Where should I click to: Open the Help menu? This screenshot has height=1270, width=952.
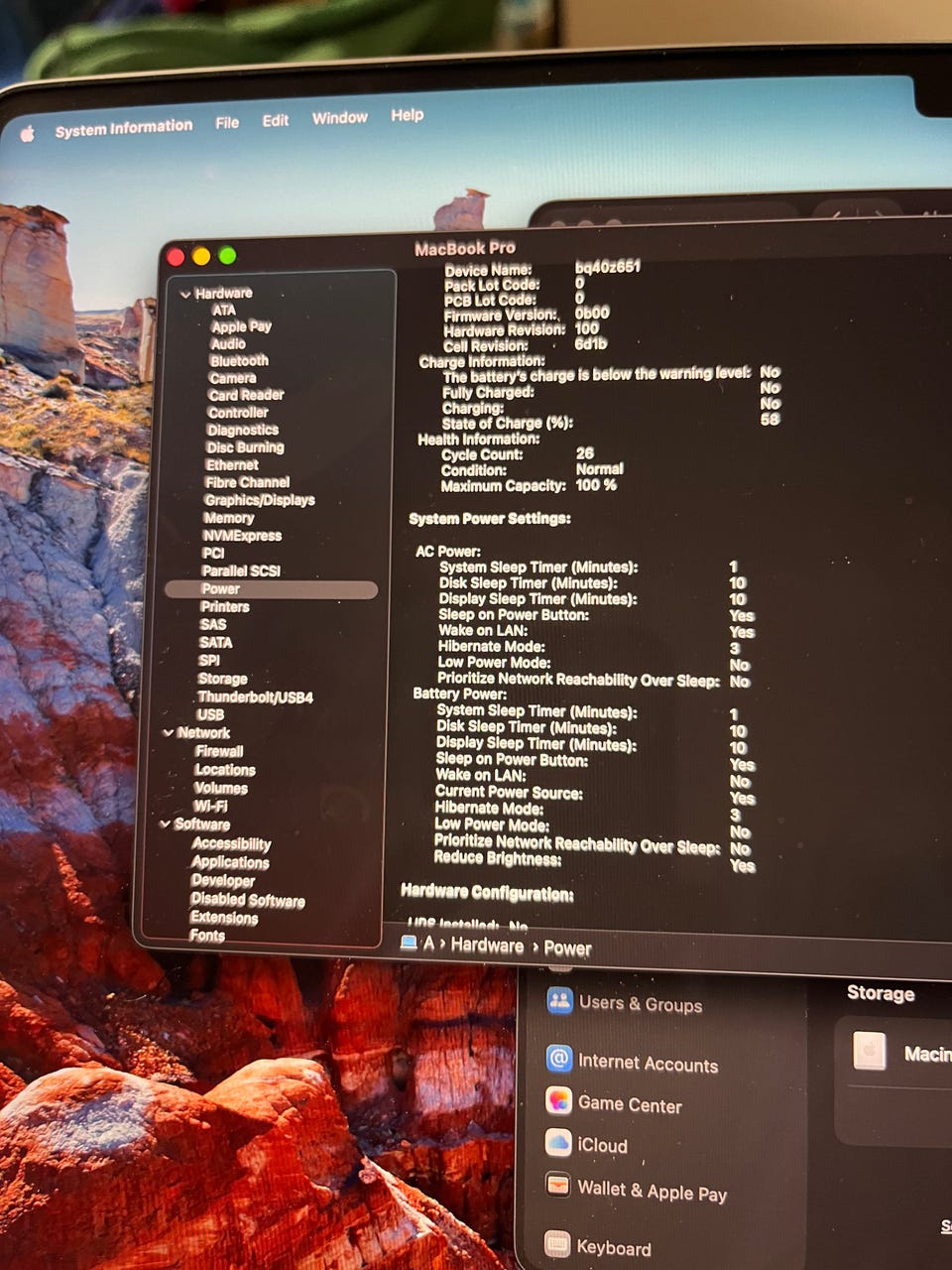(407, 115)
